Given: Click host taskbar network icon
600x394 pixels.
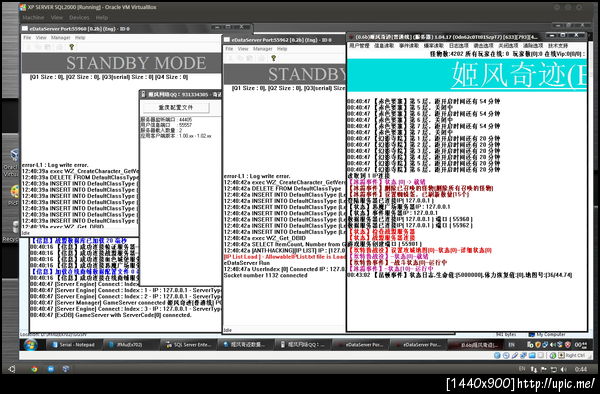Looking at the screenshot, I should coord(534,369).
